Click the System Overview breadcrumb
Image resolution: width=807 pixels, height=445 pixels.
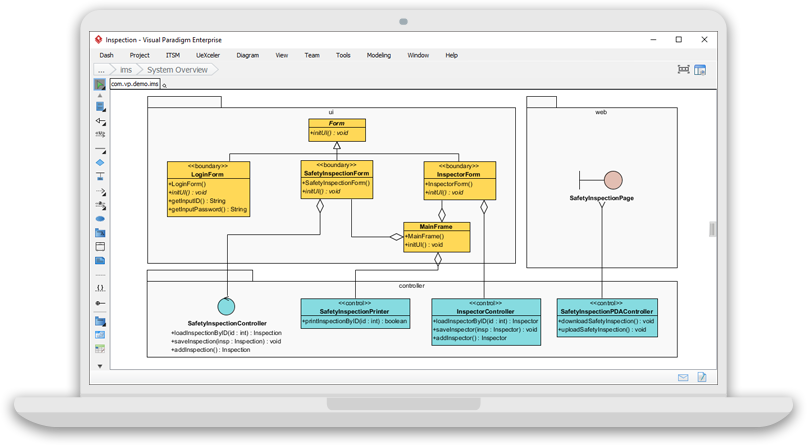point(177,70)
